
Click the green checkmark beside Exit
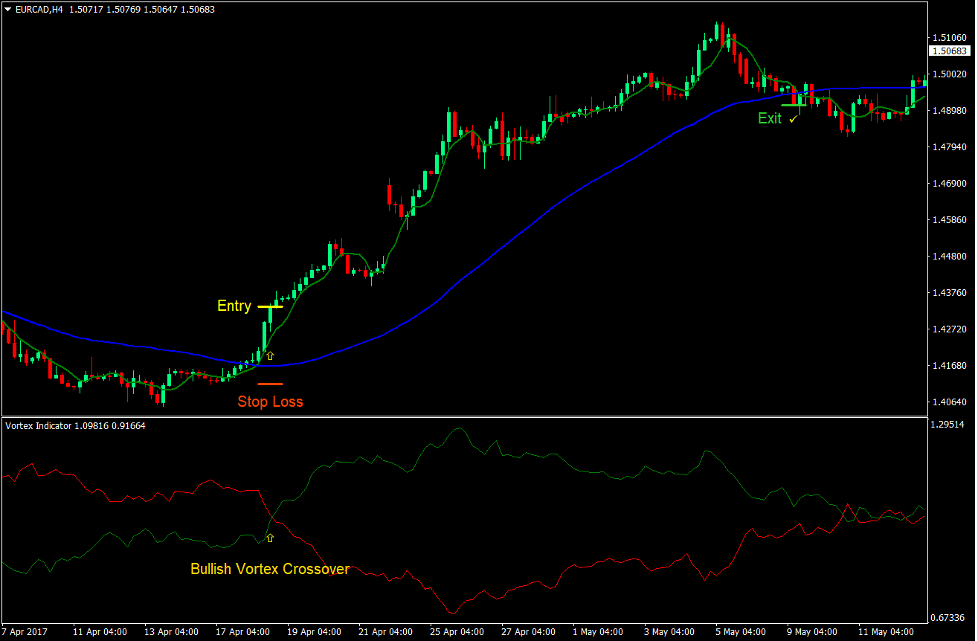click(x=793, y=117)
